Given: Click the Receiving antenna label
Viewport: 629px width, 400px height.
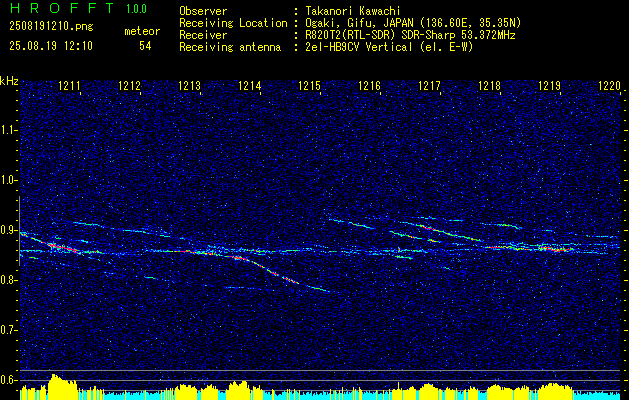Looking at the screenshot, I should coord(230,47).
